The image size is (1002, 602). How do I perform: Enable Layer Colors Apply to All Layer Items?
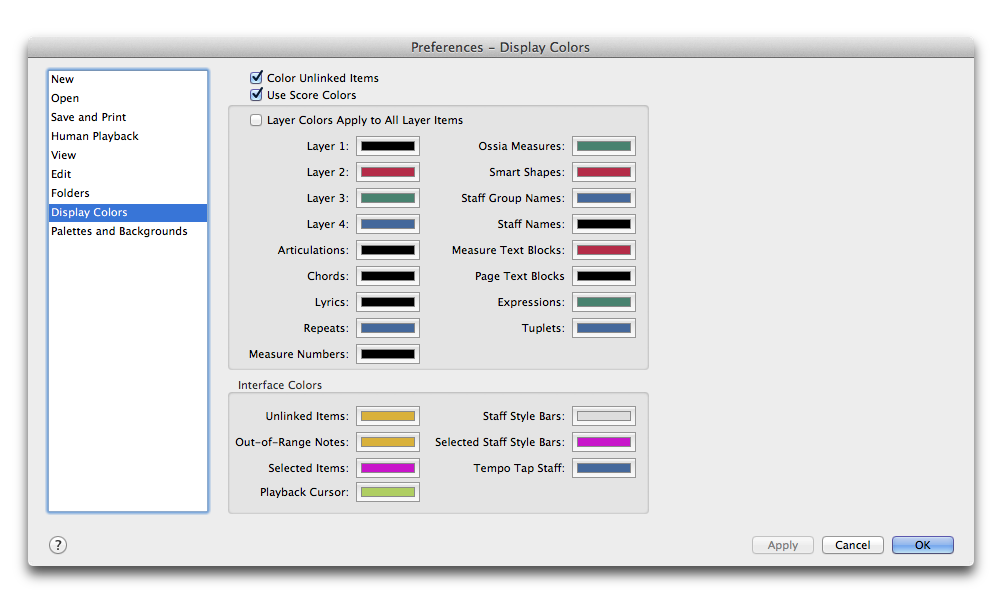tap(256, 120)
